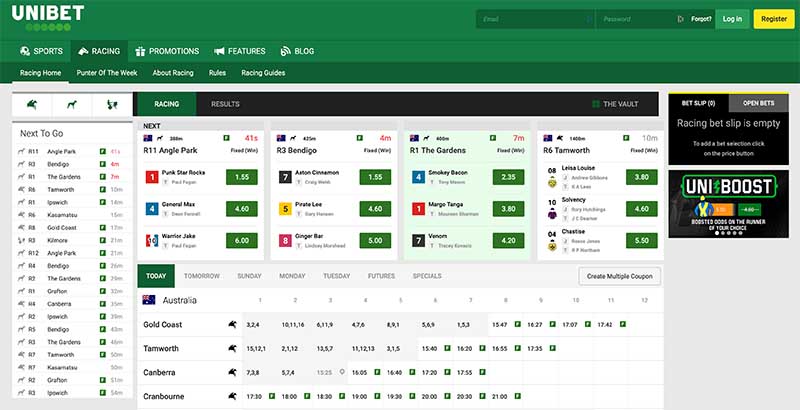Image resolution: width=800 pixels, height=410 pixels.
Task: Click Create Multiple Coupon
Action: (619, 276)
